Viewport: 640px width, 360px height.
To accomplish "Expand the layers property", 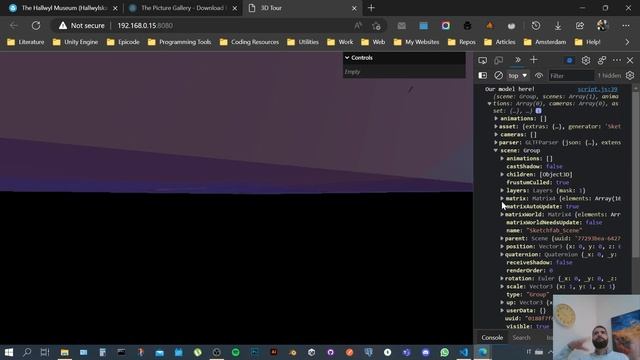I will (x=502, y=190).
